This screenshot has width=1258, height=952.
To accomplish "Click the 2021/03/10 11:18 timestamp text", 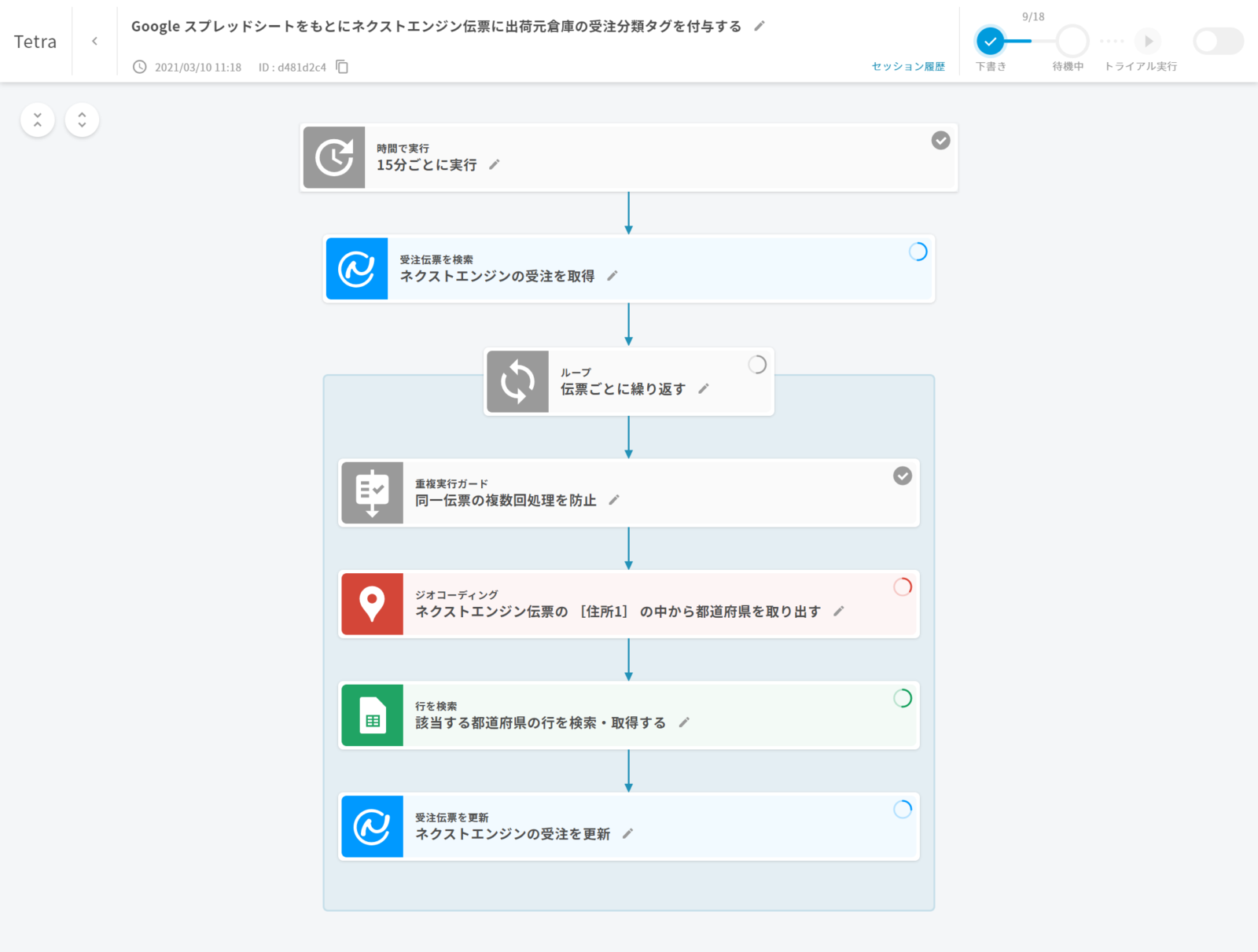I will click(x=198, y=68).
